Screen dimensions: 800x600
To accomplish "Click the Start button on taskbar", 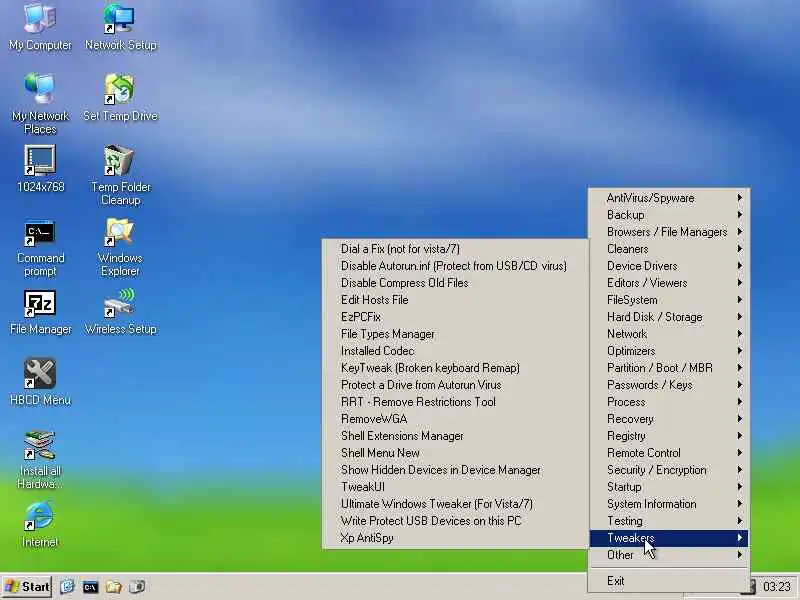I will pos(27,587).
